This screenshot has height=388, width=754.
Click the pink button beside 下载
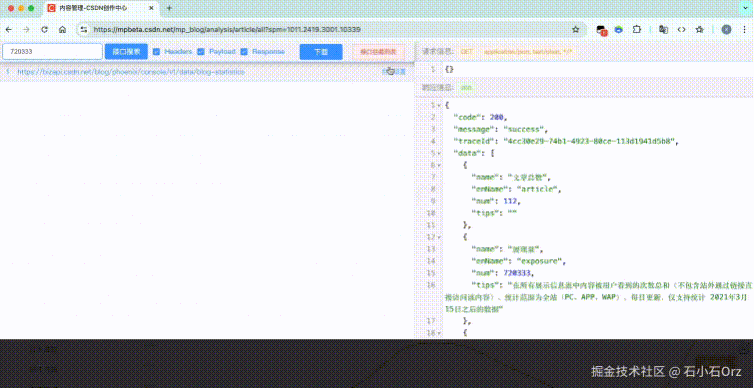coord(378,51)
